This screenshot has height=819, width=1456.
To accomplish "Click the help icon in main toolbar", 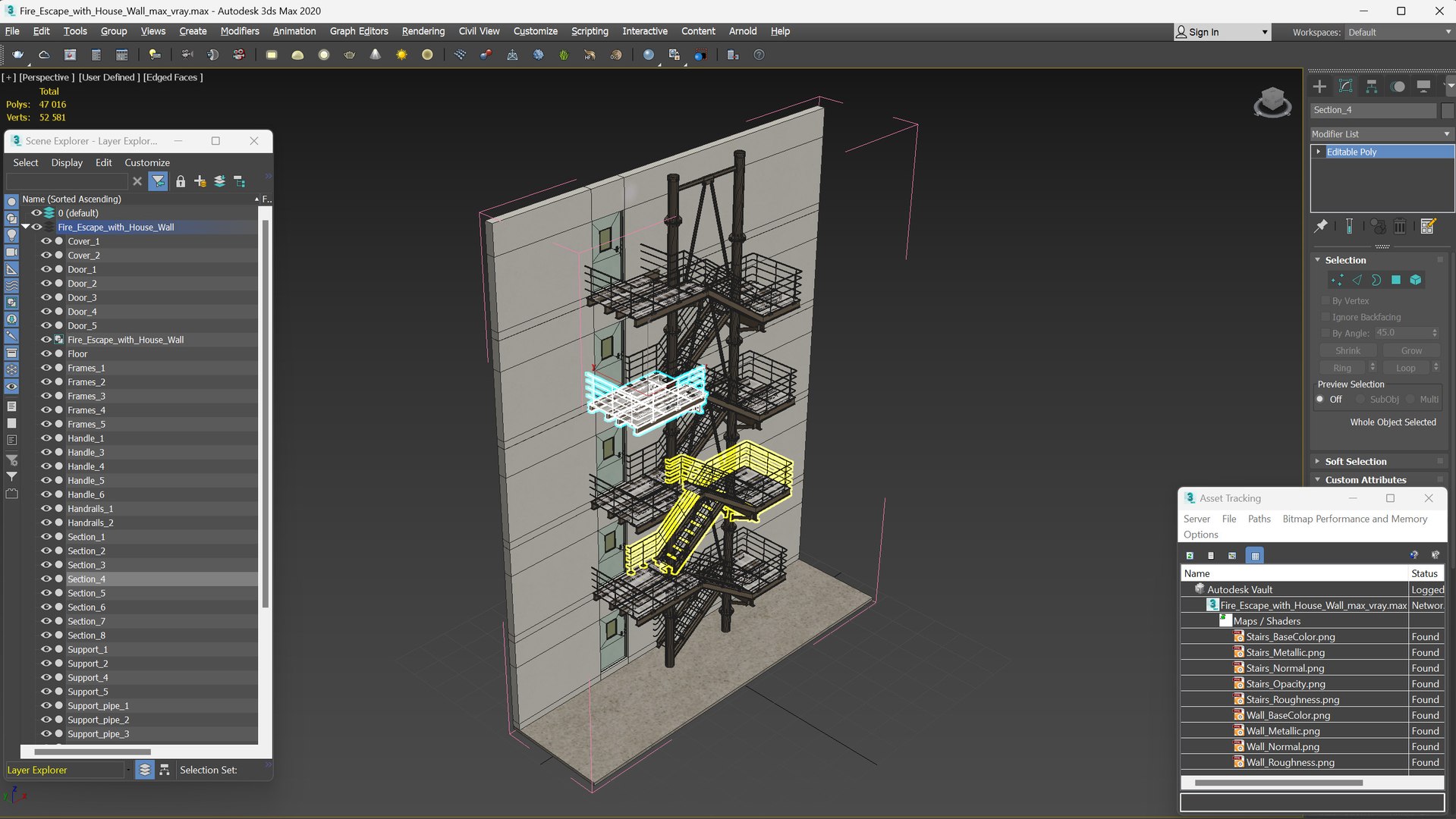I will pos(759,55).
